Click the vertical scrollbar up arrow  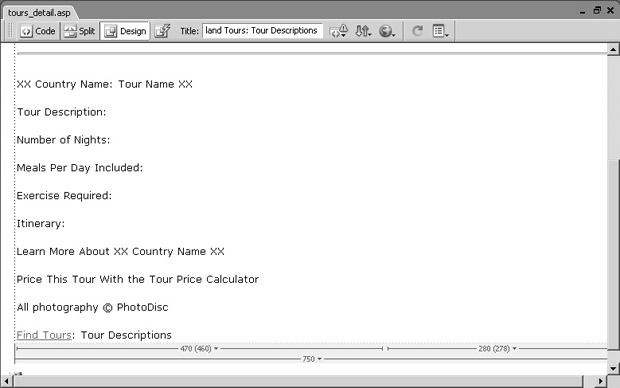click(x=613, y=49)
